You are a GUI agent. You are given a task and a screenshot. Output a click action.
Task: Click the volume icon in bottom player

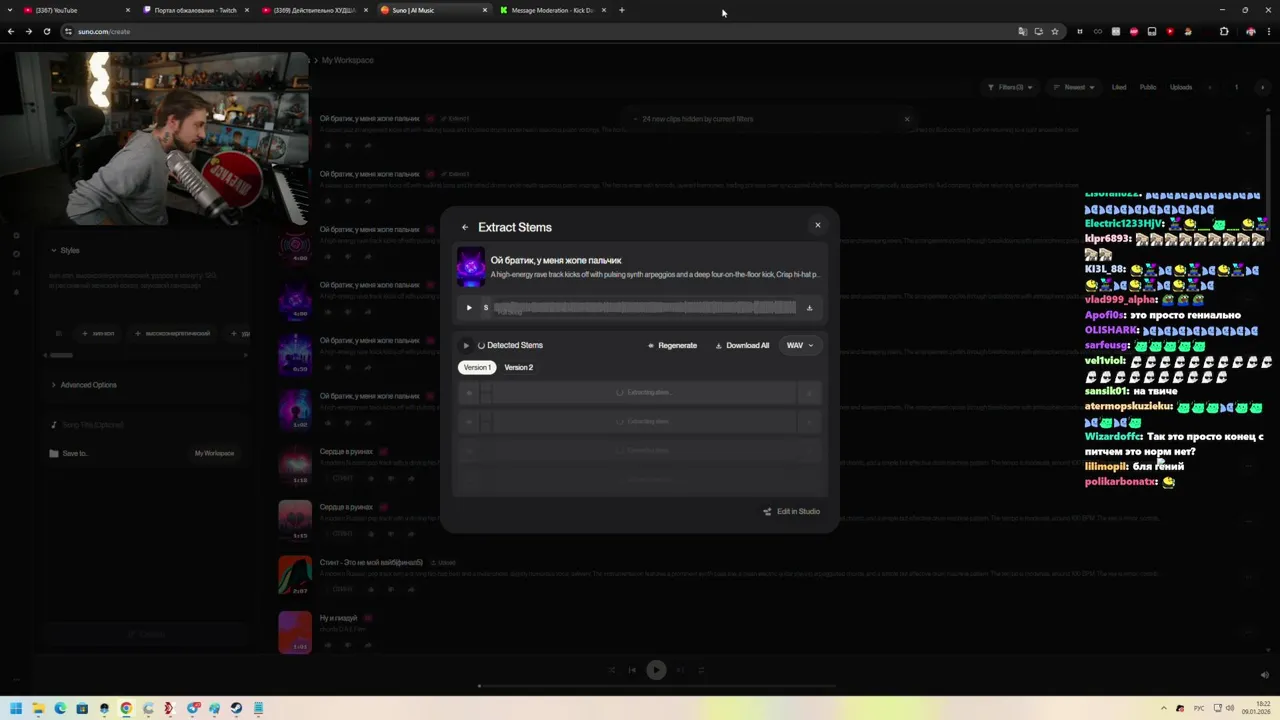(x=1265, y=675)
